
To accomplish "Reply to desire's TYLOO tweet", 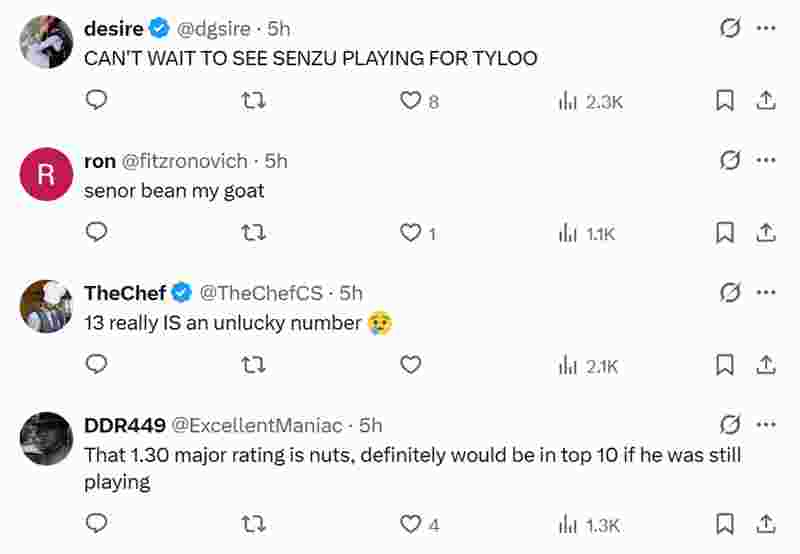I will [x=96, y=100].
